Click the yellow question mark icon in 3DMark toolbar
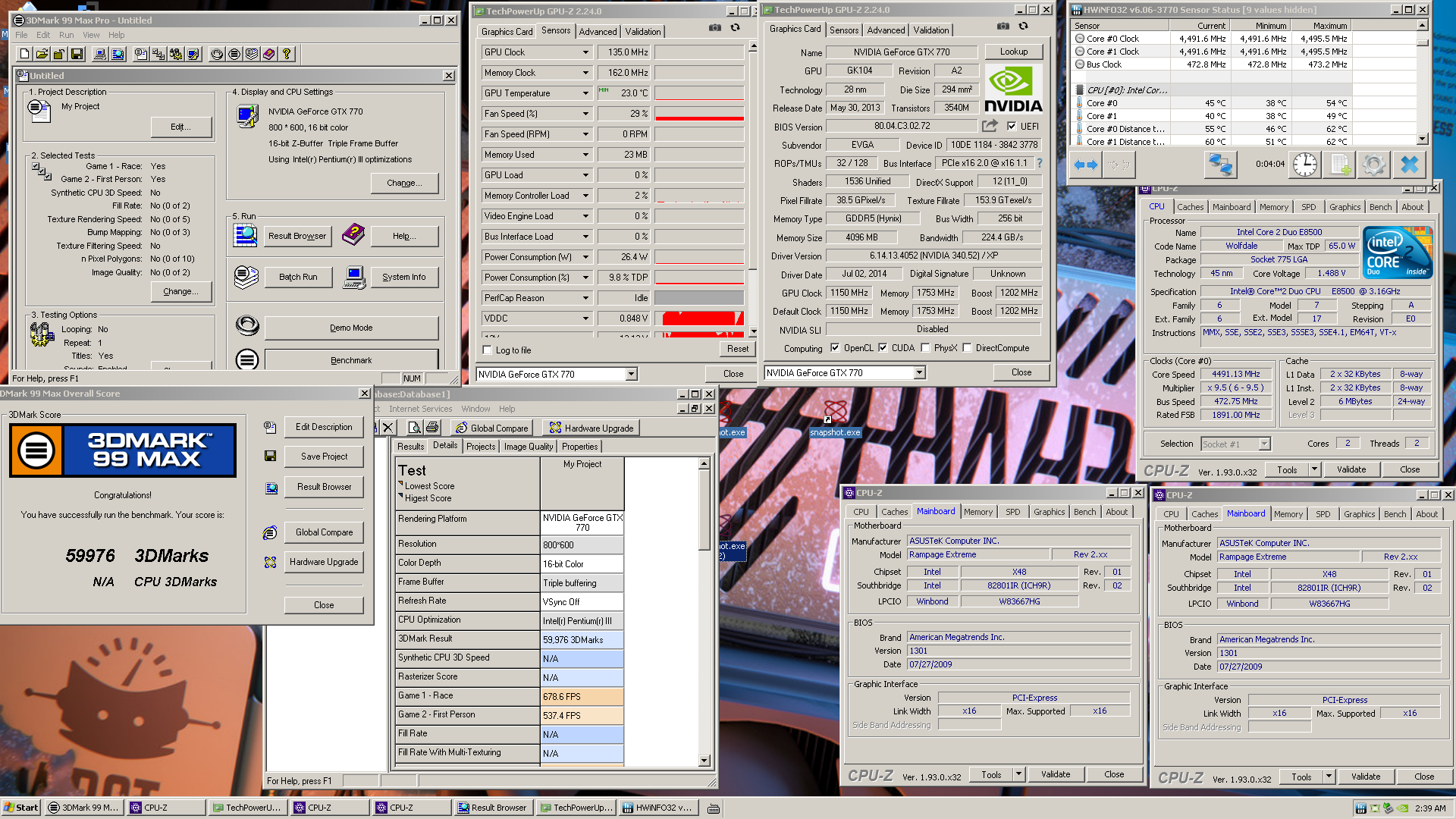The image size is (1456, 819). [x=287, y=54]
